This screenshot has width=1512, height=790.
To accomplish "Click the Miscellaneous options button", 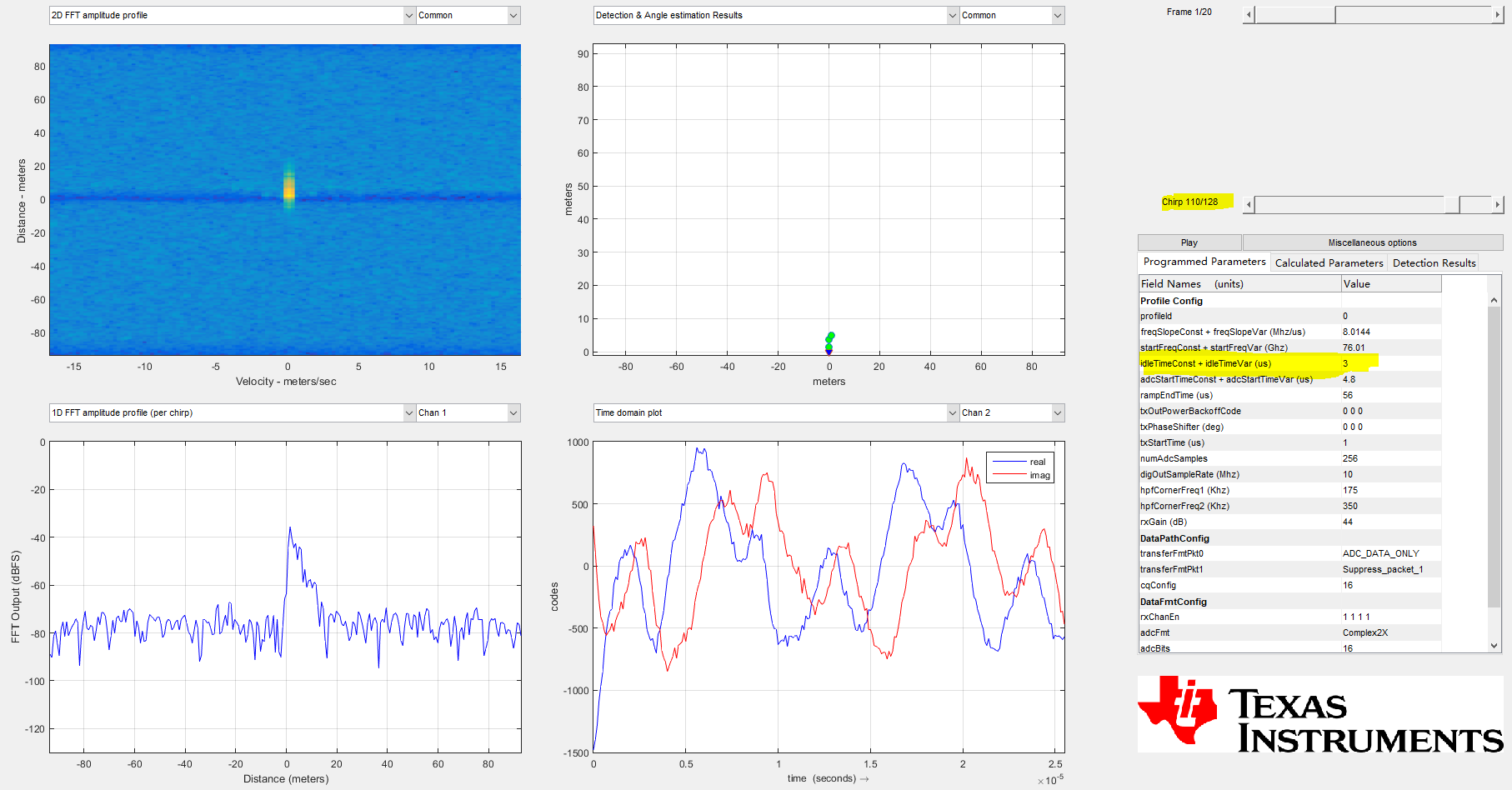I will (x=1373, y=242).
